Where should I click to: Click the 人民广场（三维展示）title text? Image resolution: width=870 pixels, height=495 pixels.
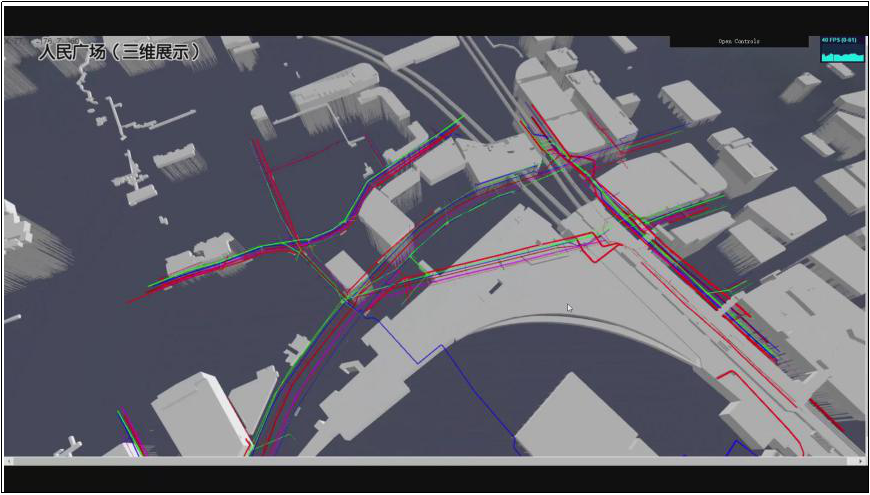[119, 53]
